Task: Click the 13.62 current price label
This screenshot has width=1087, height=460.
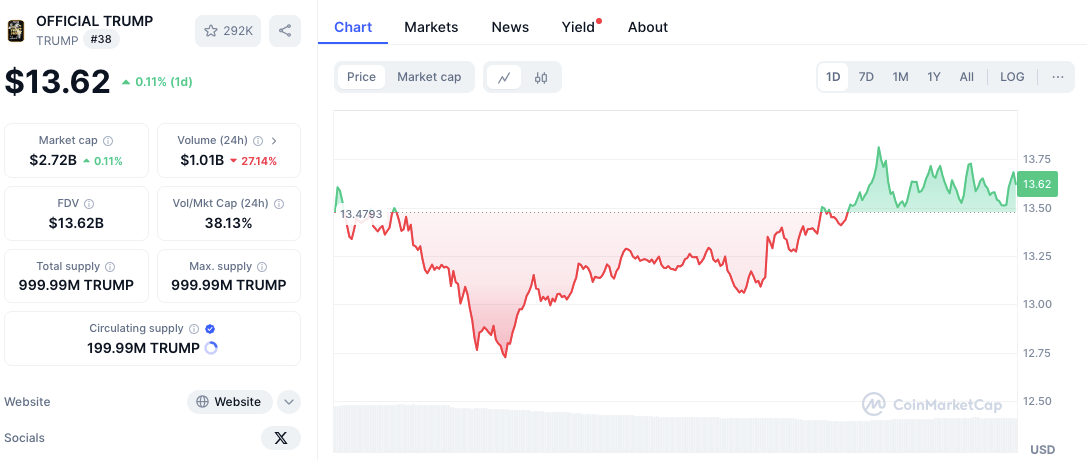Action: [x=1037, y=184]
